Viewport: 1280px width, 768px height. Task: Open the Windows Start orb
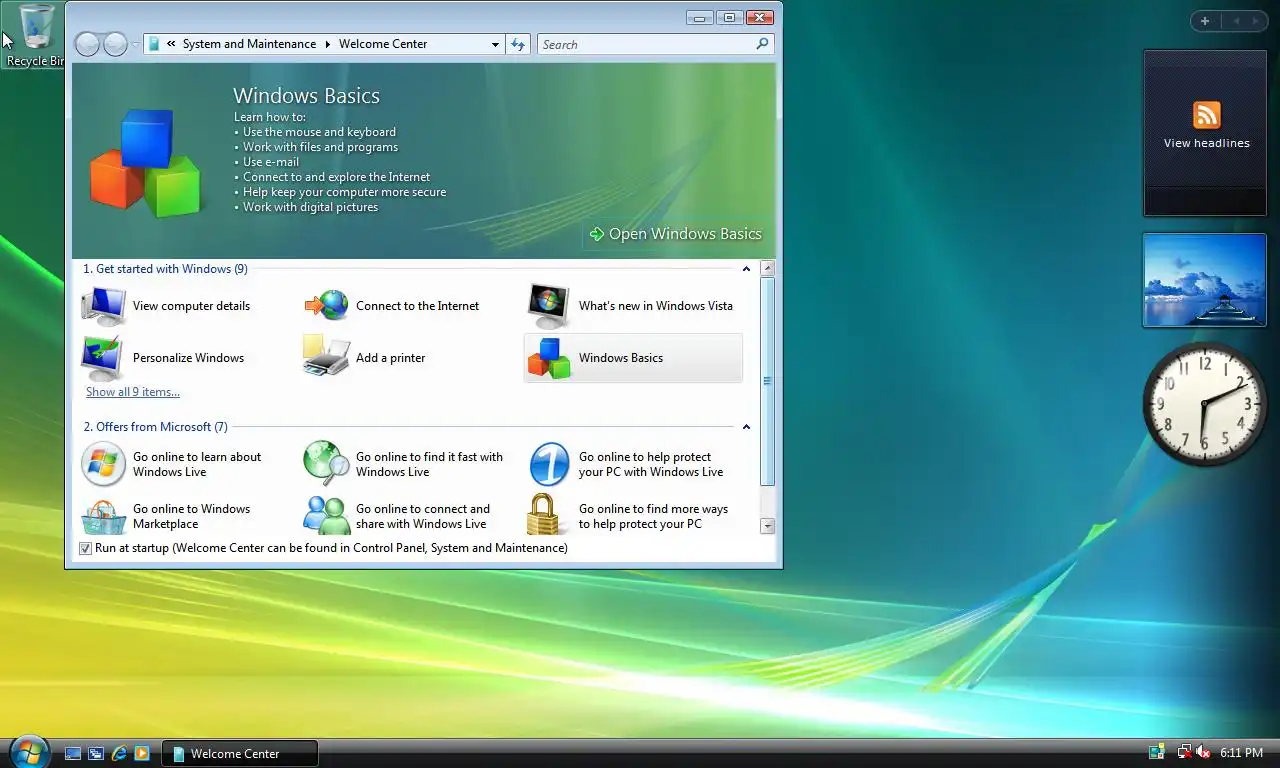pos(29,752)
